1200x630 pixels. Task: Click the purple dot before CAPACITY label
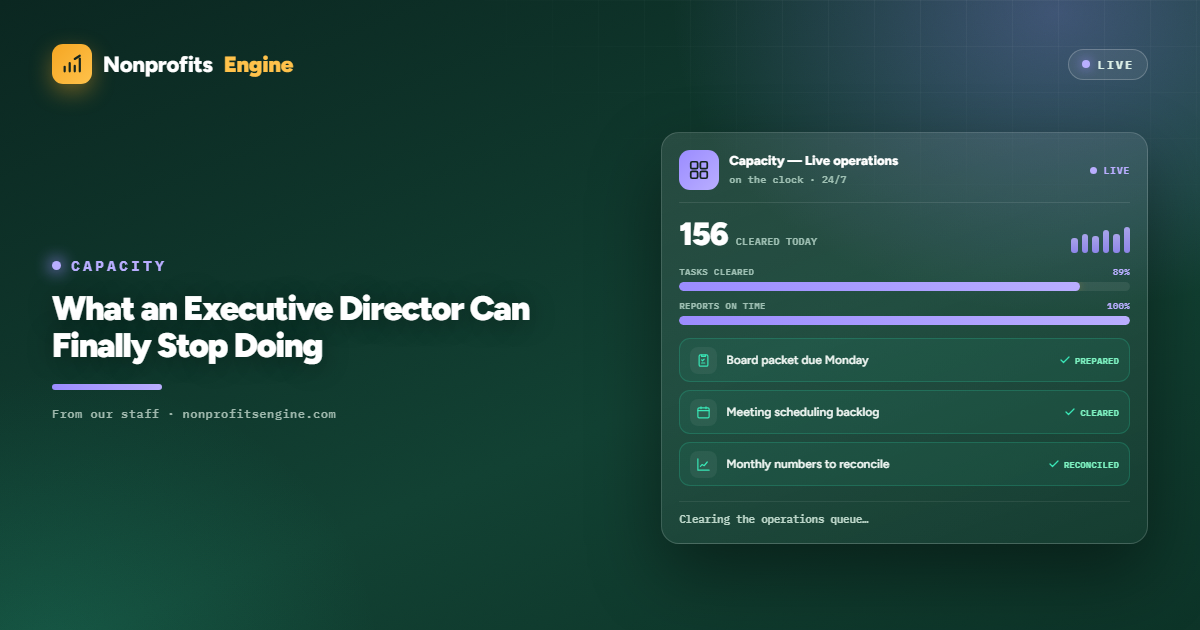(57, 266)
